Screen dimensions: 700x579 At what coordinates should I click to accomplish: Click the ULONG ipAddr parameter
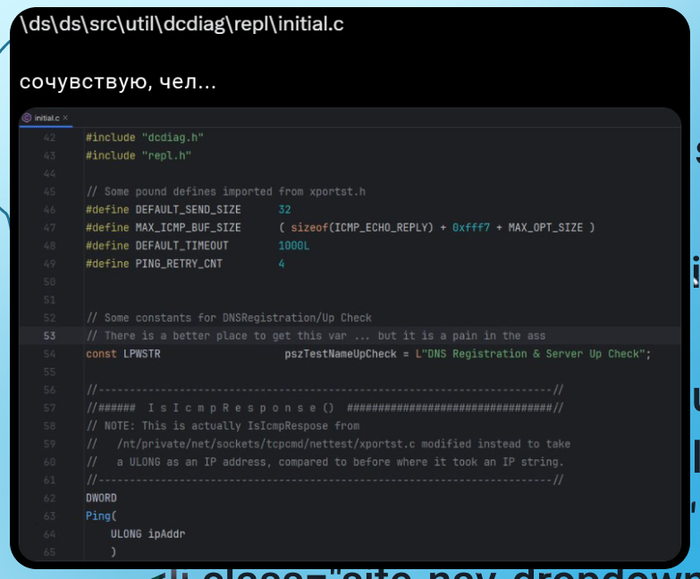coord(148,533)
